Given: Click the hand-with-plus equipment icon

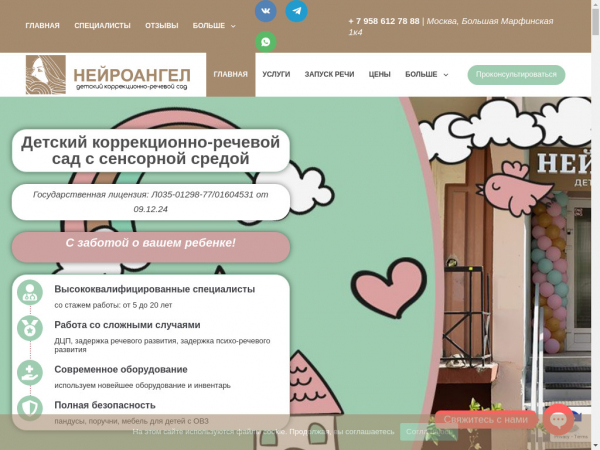Looking at the screenshot, I should 30,373.
